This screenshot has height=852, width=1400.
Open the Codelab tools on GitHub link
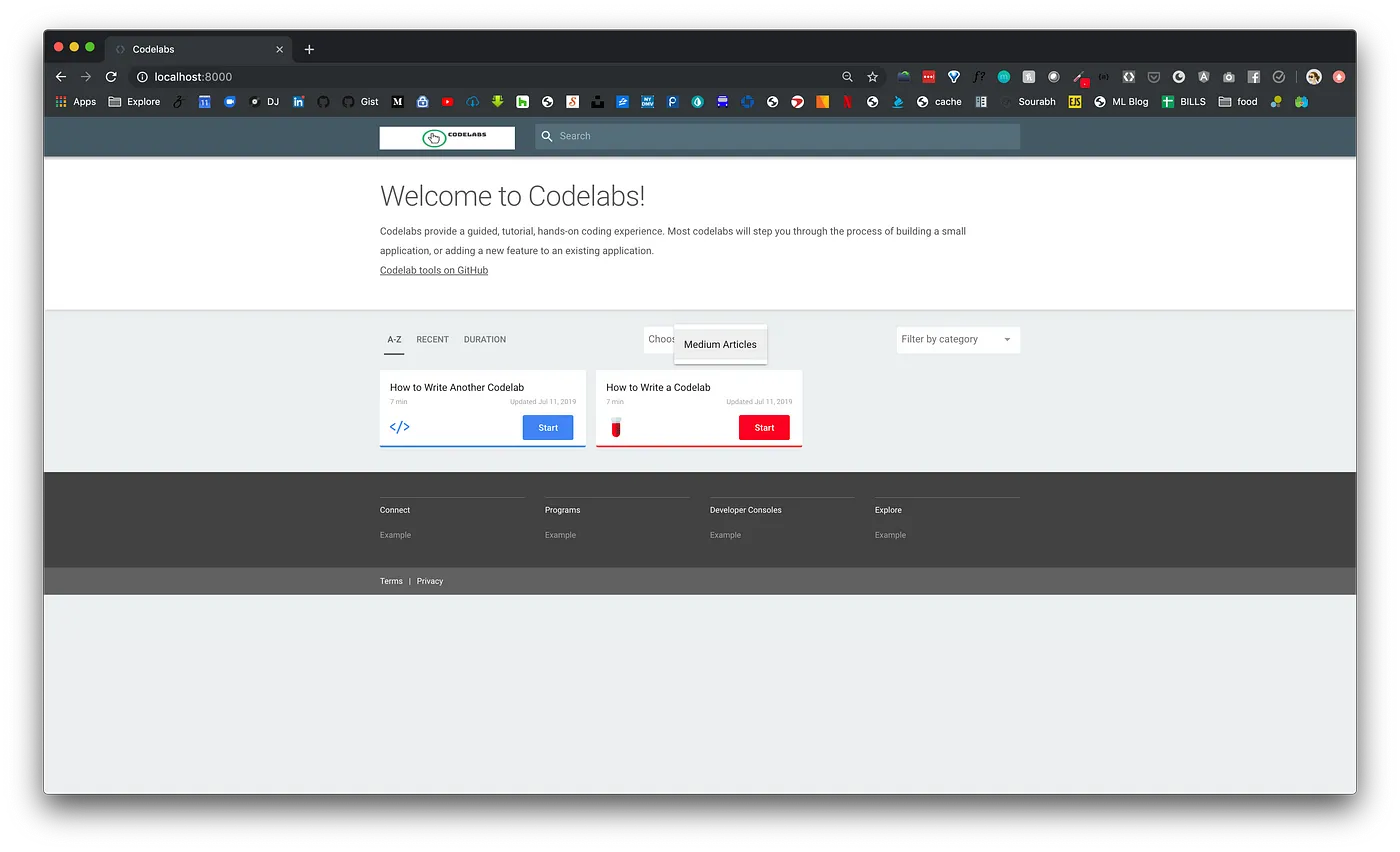point(434,271)
